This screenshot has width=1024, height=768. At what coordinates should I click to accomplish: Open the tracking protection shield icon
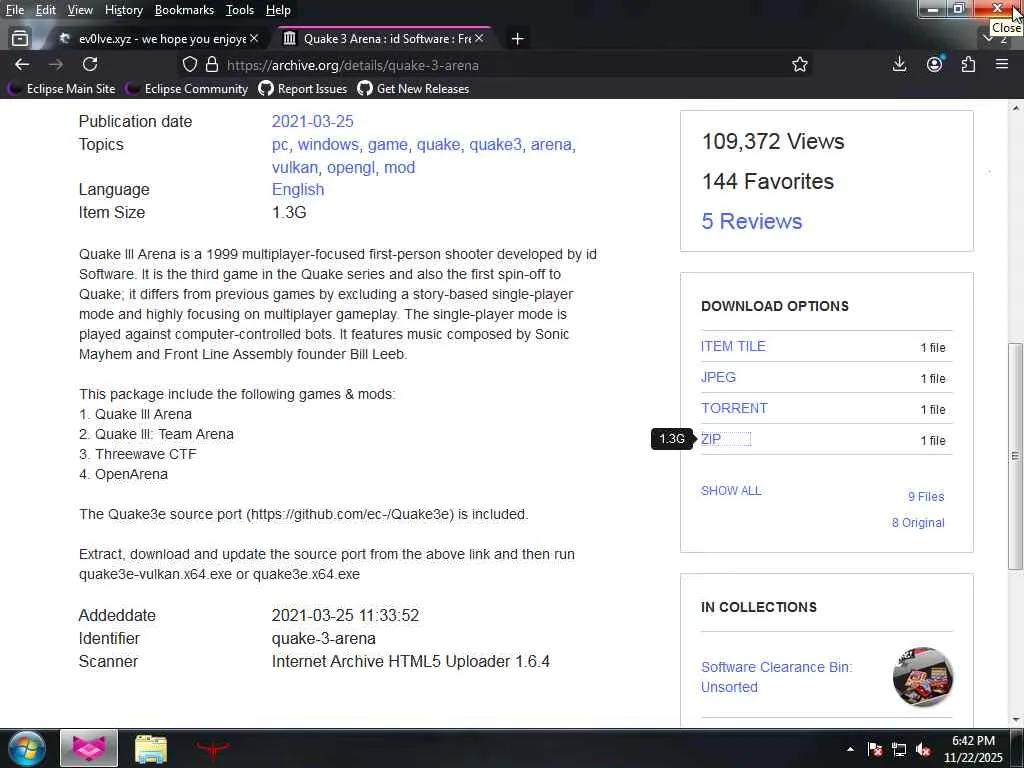tap(189, 65)
